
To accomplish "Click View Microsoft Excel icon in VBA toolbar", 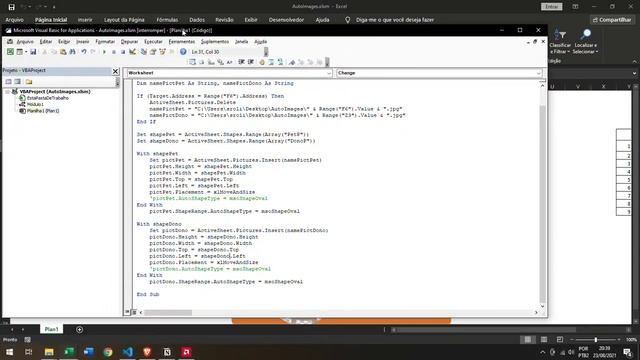I will 10,52.
